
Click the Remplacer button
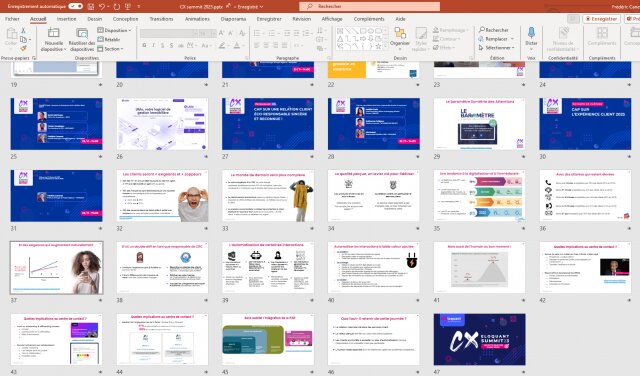point(493,39)
